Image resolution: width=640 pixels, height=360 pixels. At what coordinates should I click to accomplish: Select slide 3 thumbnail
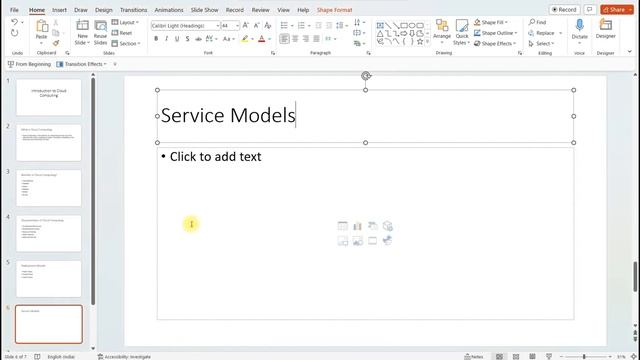(x=49, y=188)
